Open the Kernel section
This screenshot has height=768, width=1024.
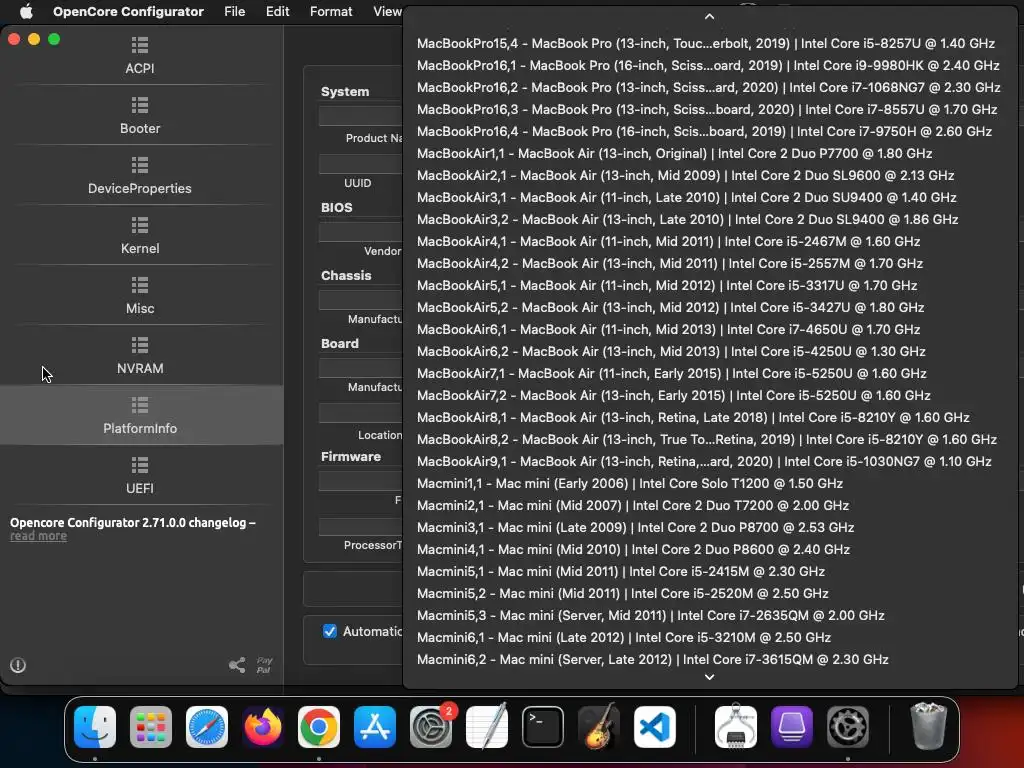140,236
